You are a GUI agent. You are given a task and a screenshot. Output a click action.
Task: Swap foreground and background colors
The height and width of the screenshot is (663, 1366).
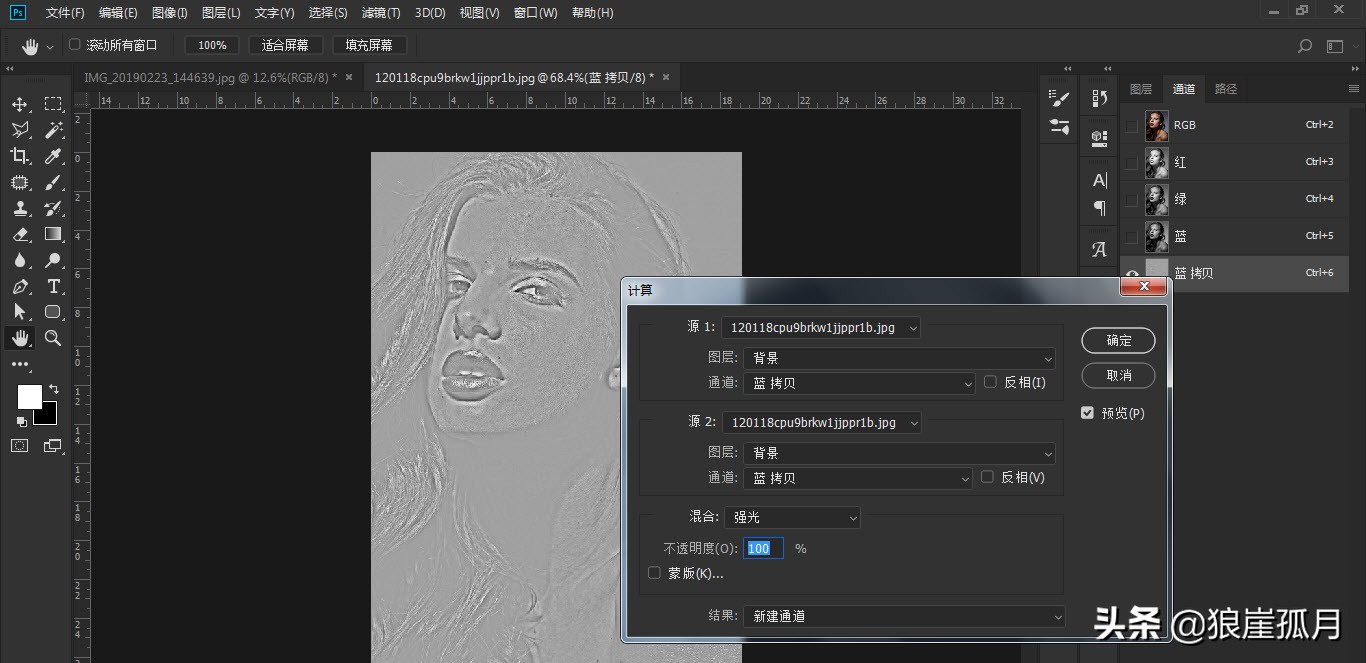[x=54, y=389]
